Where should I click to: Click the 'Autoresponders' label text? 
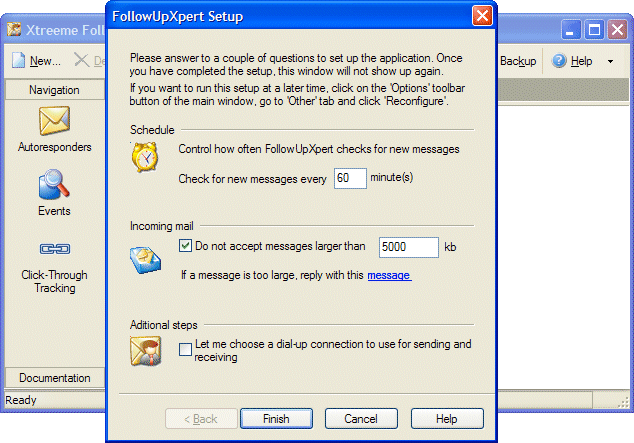[x=55, y=147]
